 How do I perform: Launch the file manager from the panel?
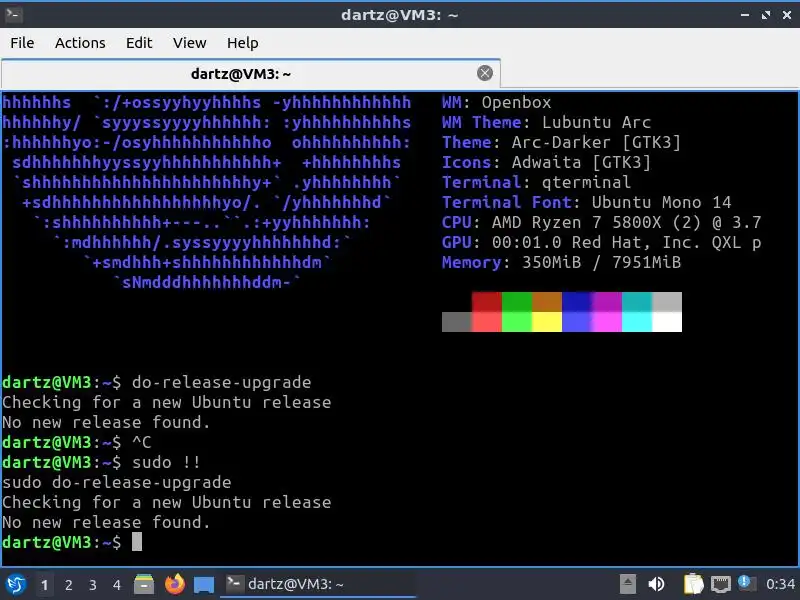point(144,584)
